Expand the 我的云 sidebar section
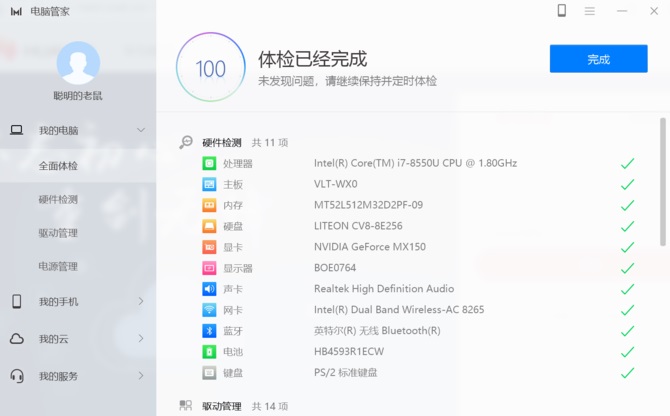Viewport: 670px width, 416px height. pos(141,339)
